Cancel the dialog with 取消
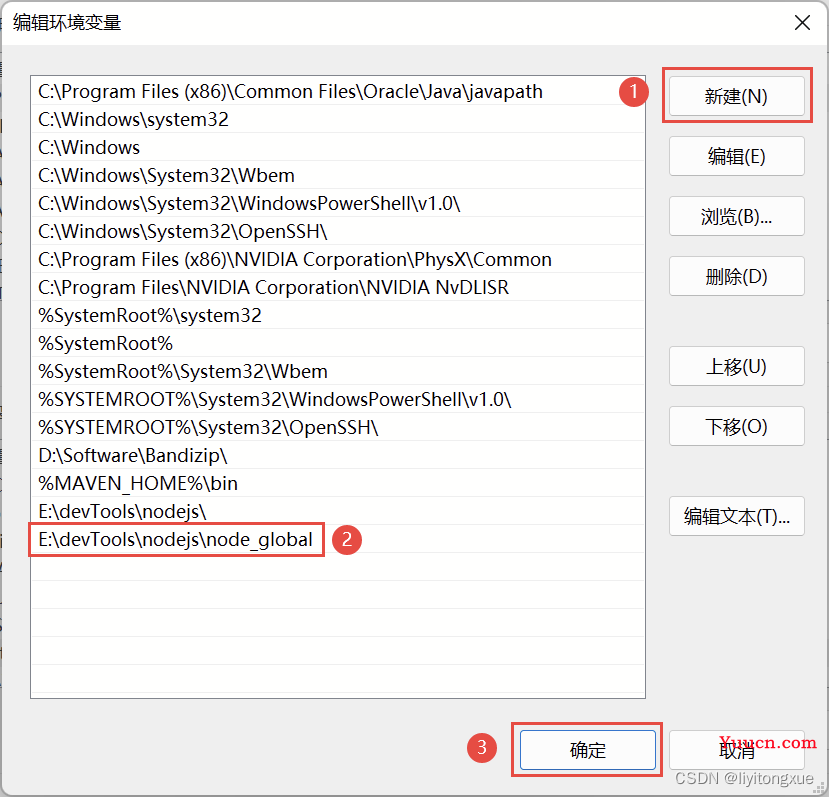The height and width of the screenshot is (797, 829). click(x=736, y=750)
